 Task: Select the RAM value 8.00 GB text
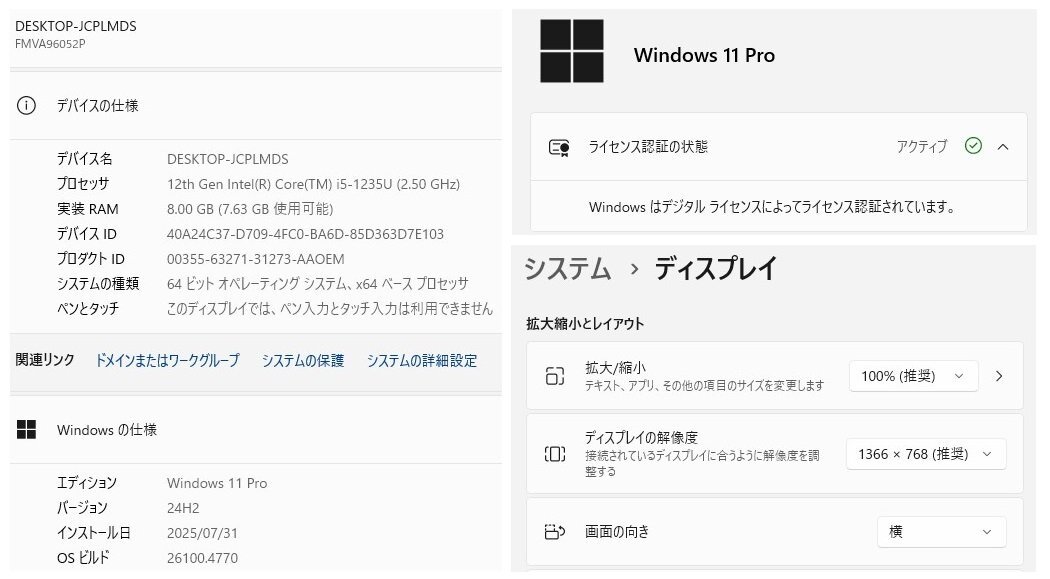[250, 209]
